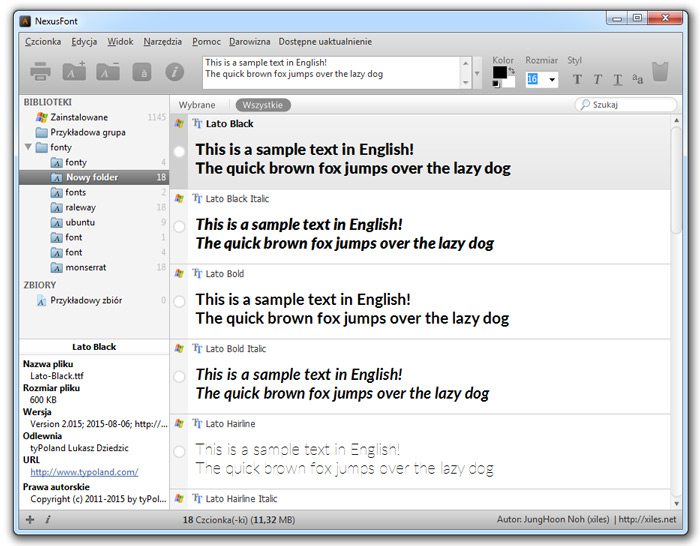Pick the white background color swatch

pyautogui.click(x=509, y=83)
